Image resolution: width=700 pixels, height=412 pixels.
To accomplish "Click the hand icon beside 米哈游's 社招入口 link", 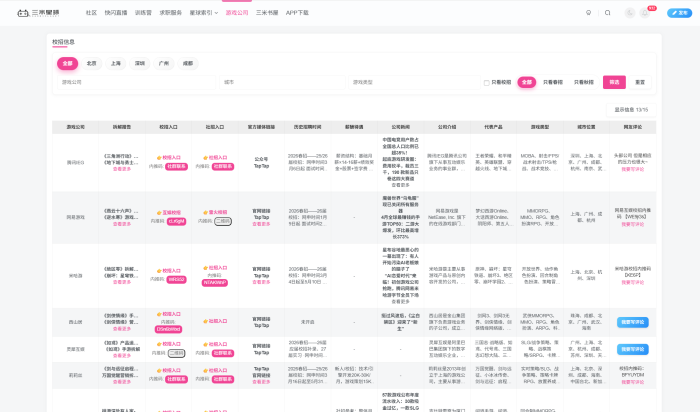I will pyautogui.click(x=205, y=268).
